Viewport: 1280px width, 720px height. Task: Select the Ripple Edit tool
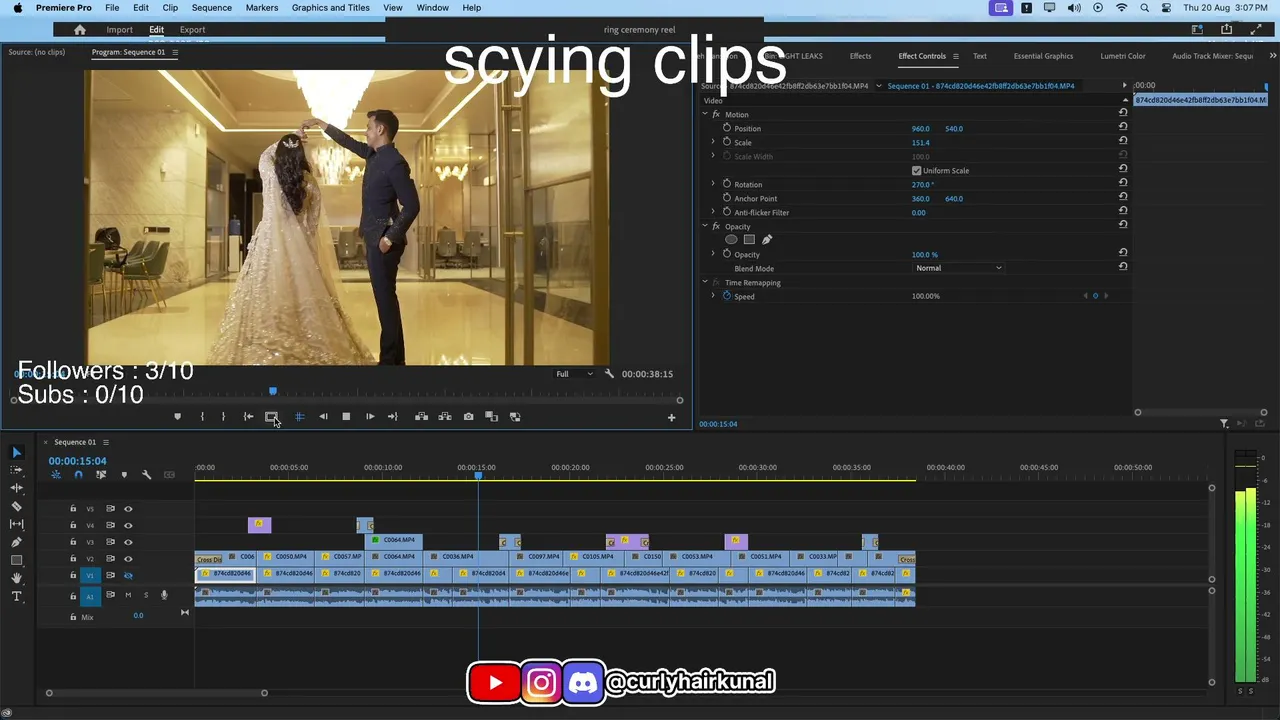pos(16,488)
